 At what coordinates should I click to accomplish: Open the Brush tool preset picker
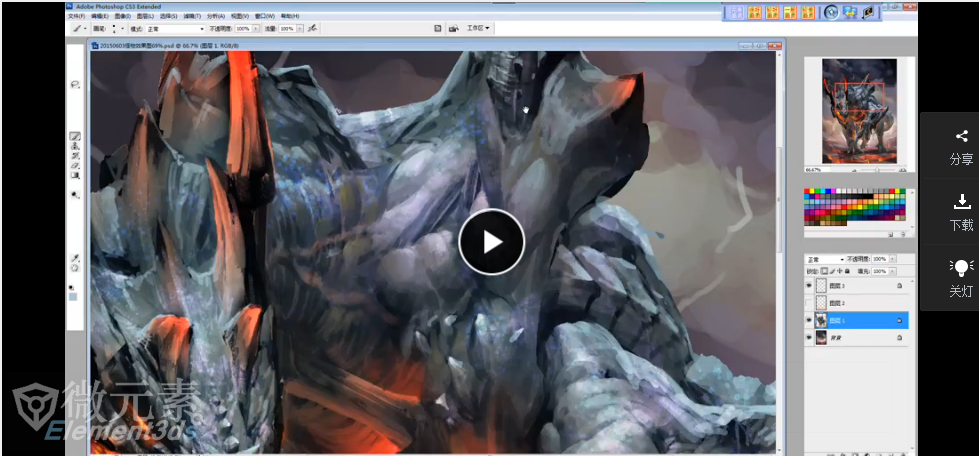tap(77, 28)
